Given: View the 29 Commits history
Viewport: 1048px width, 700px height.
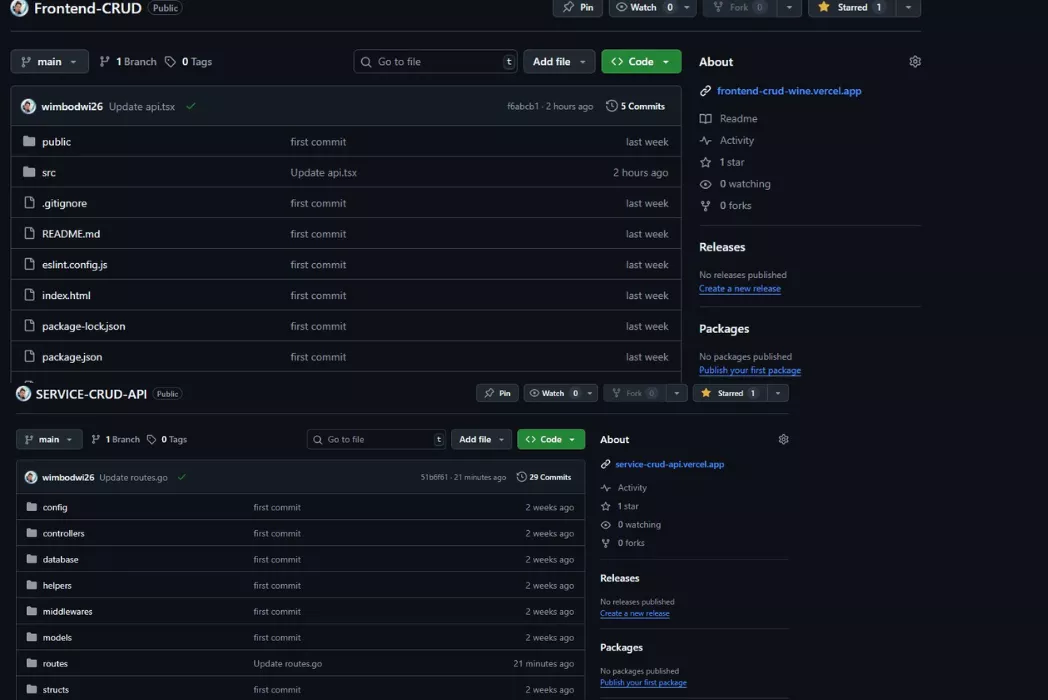Looking at the screenshot, I should [543, 477].
